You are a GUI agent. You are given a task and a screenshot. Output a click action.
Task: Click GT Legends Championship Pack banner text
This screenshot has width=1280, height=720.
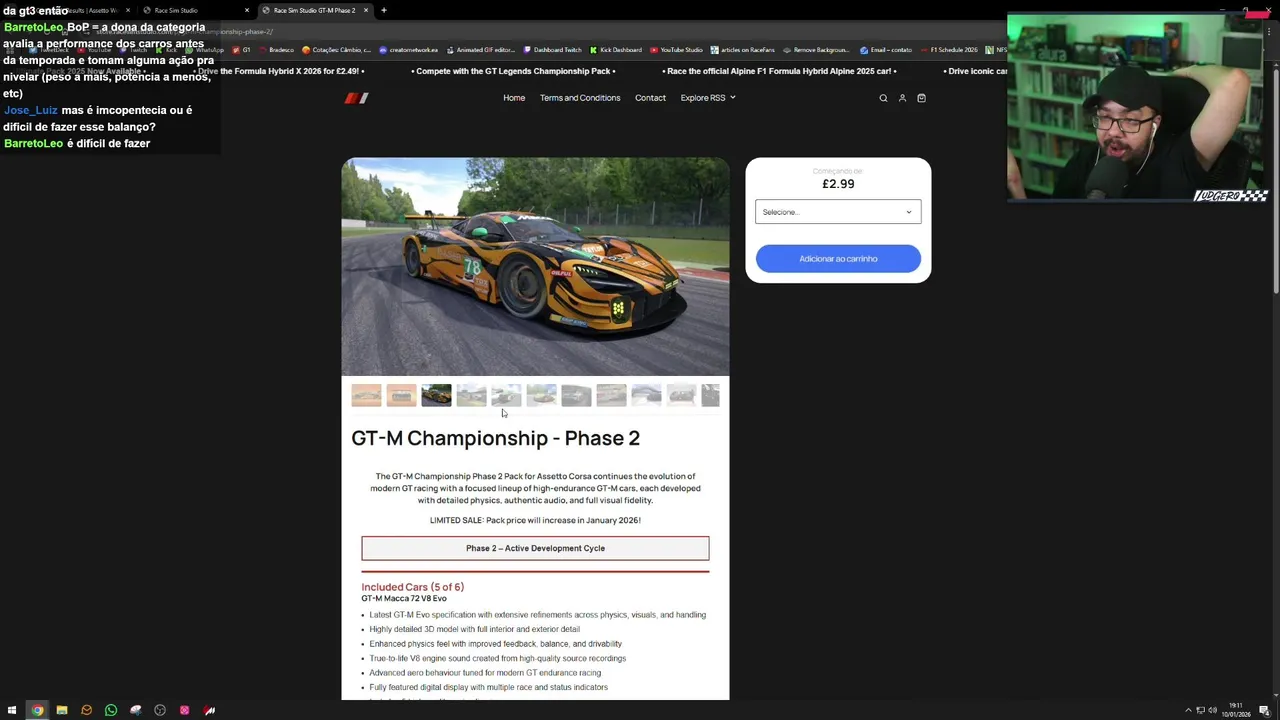tap(514, 72)
